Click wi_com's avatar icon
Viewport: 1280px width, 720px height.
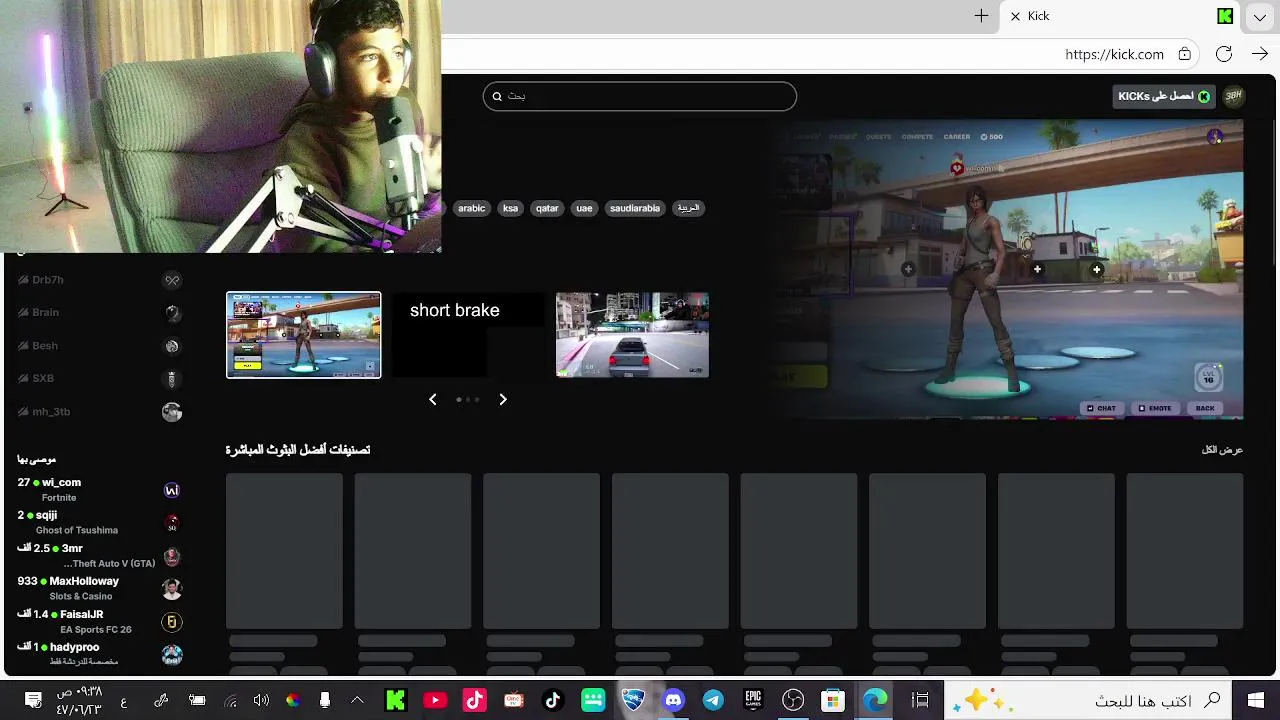coord(172,490)
